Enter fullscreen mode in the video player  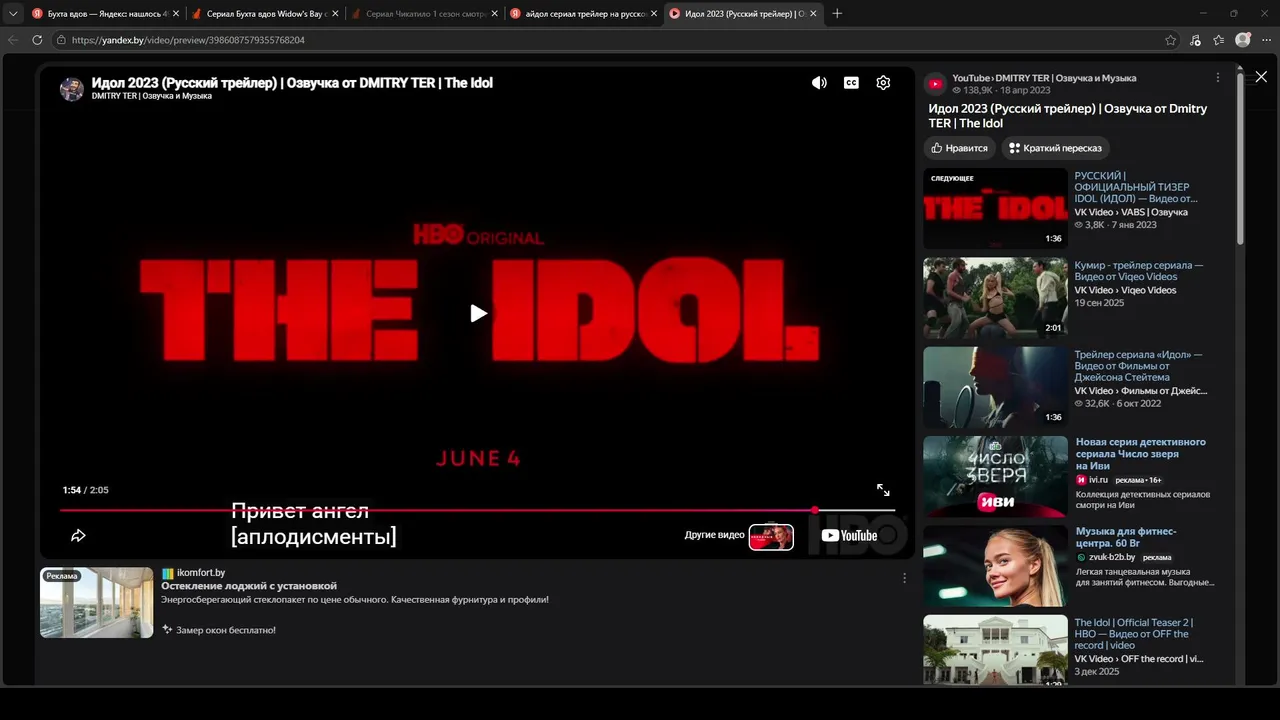tap(883, 490)
